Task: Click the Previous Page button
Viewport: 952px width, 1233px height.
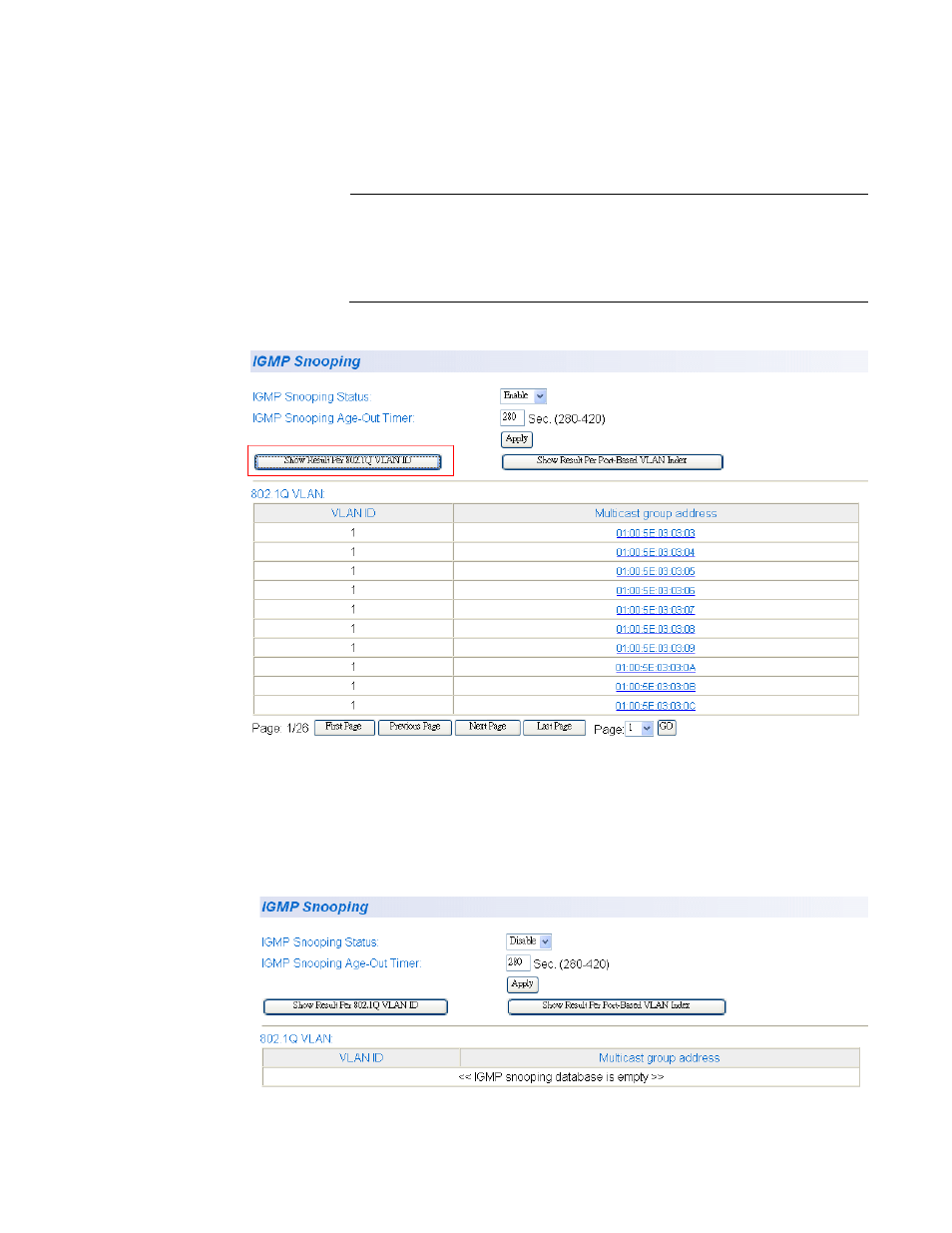Action: point(415,728)
